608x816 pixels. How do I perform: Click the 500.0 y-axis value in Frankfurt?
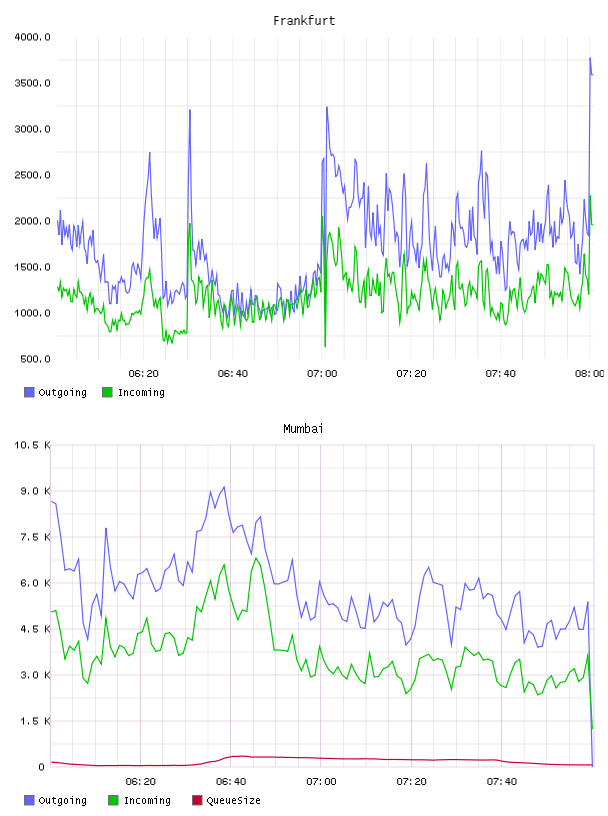point(35,359)
